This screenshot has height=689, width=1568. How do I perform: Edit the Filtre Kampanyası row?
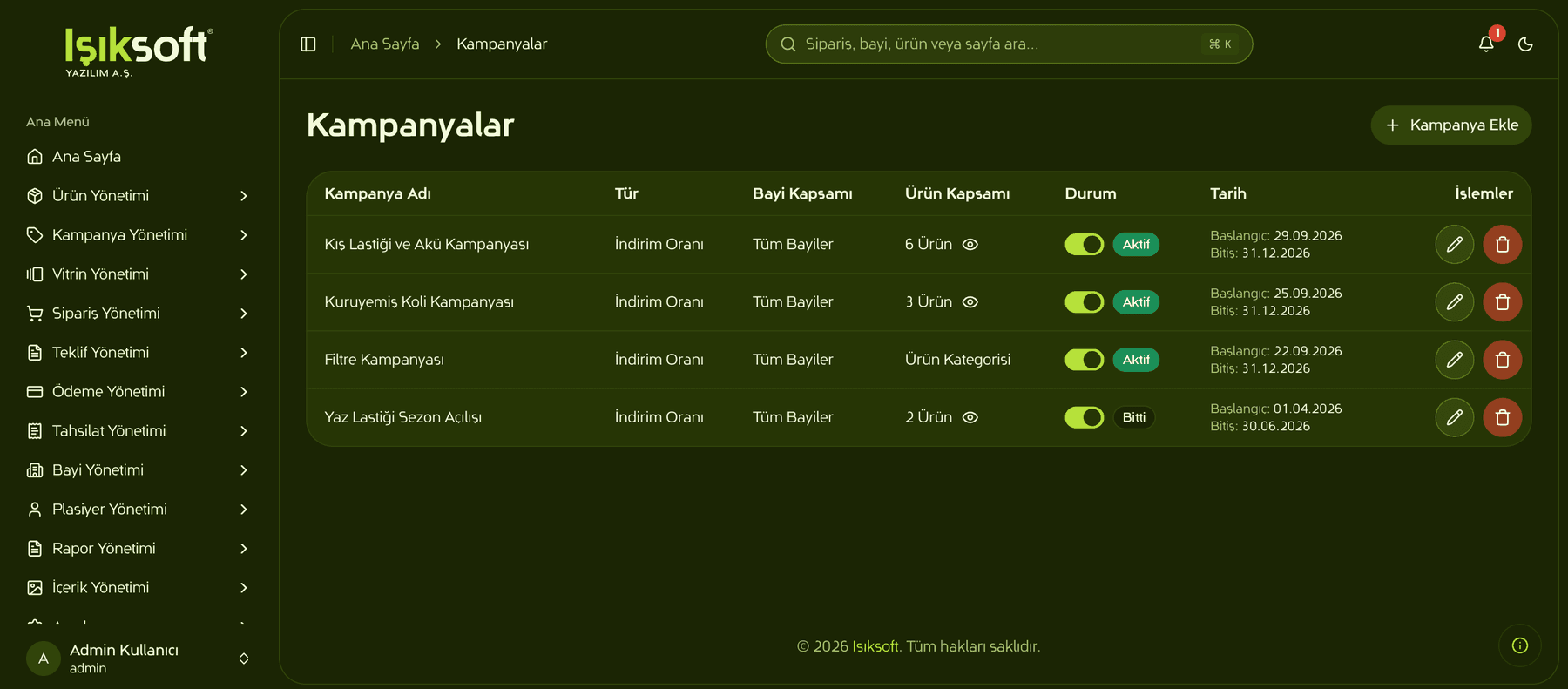click(1455, 360)
